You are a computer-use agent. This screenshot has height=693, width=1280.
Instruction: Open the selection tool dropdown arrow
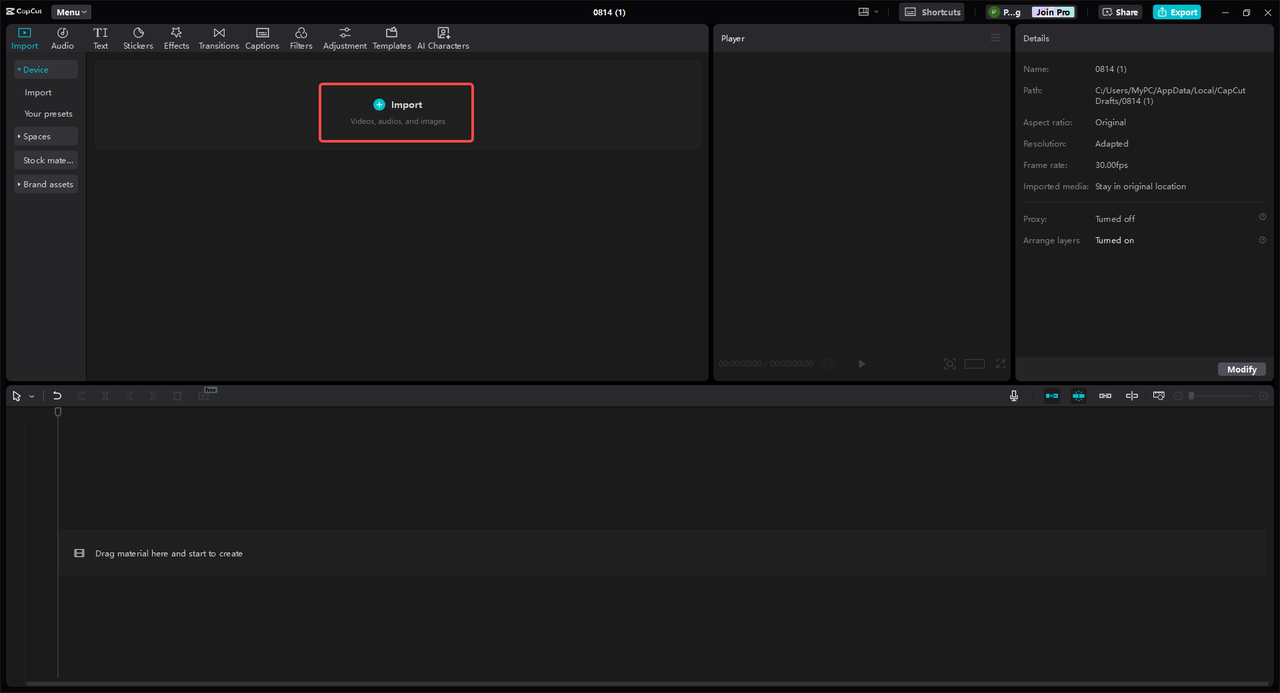click(31, 396)
